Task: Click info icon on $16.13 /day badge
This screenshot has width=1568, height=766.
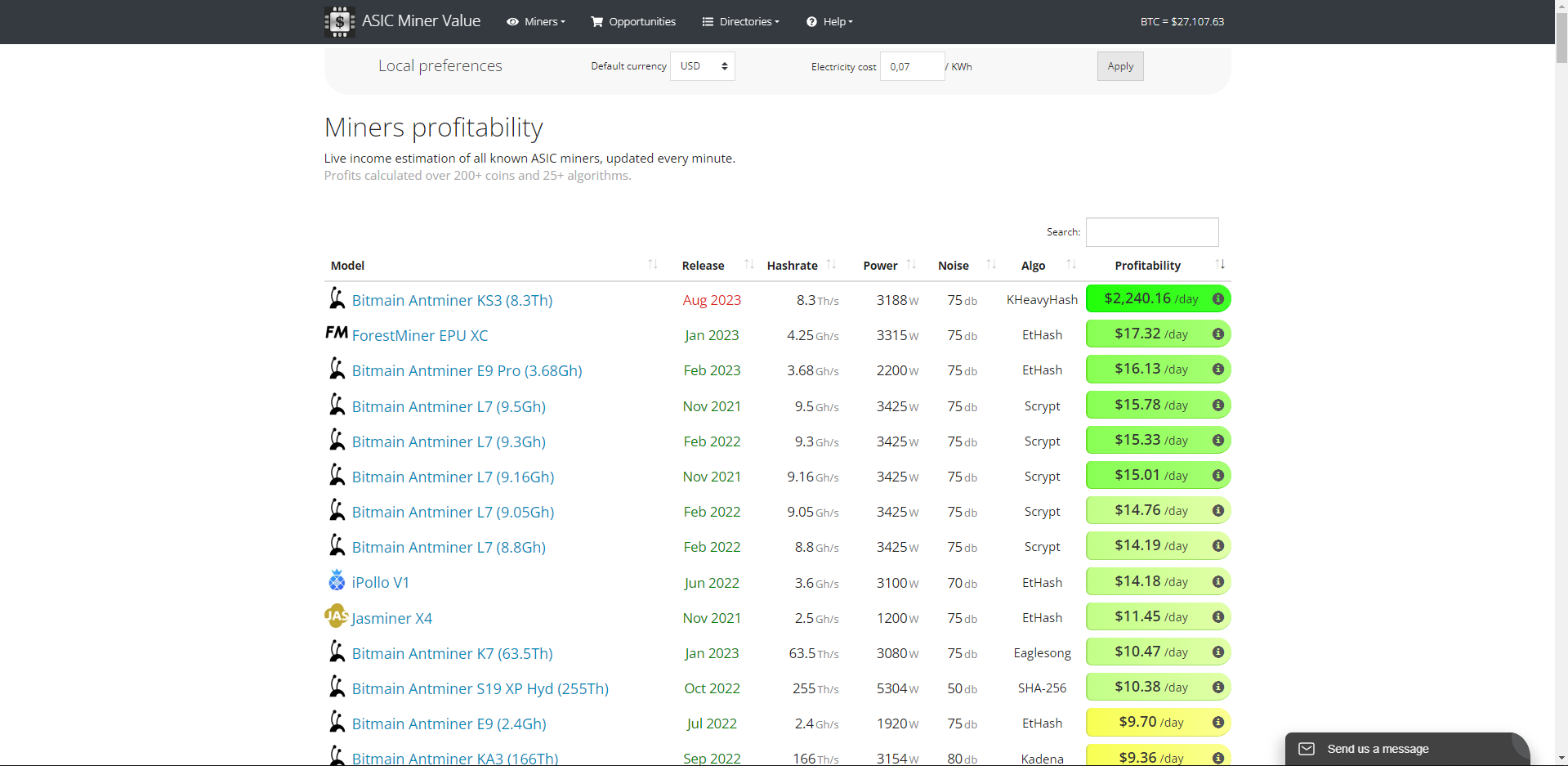Action: click(1217, 370)
